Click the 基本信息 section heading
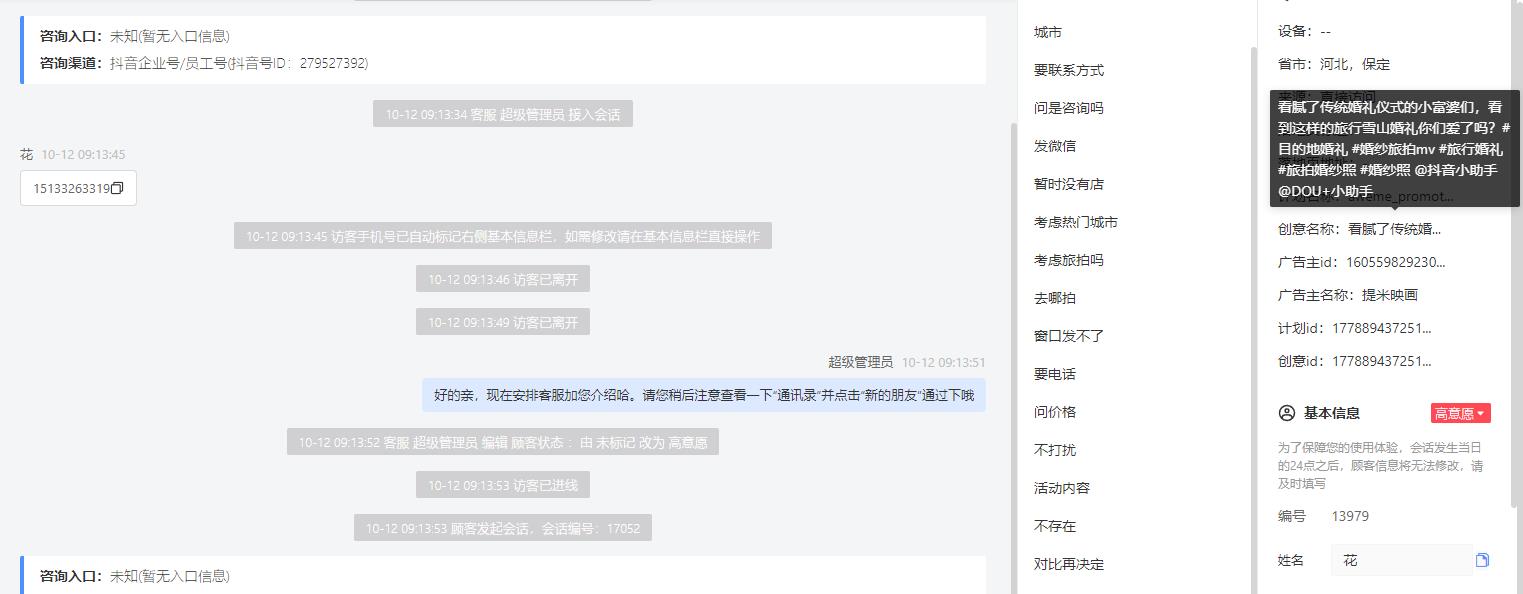Screen dimensions: 1523x594 [1332, 413]
